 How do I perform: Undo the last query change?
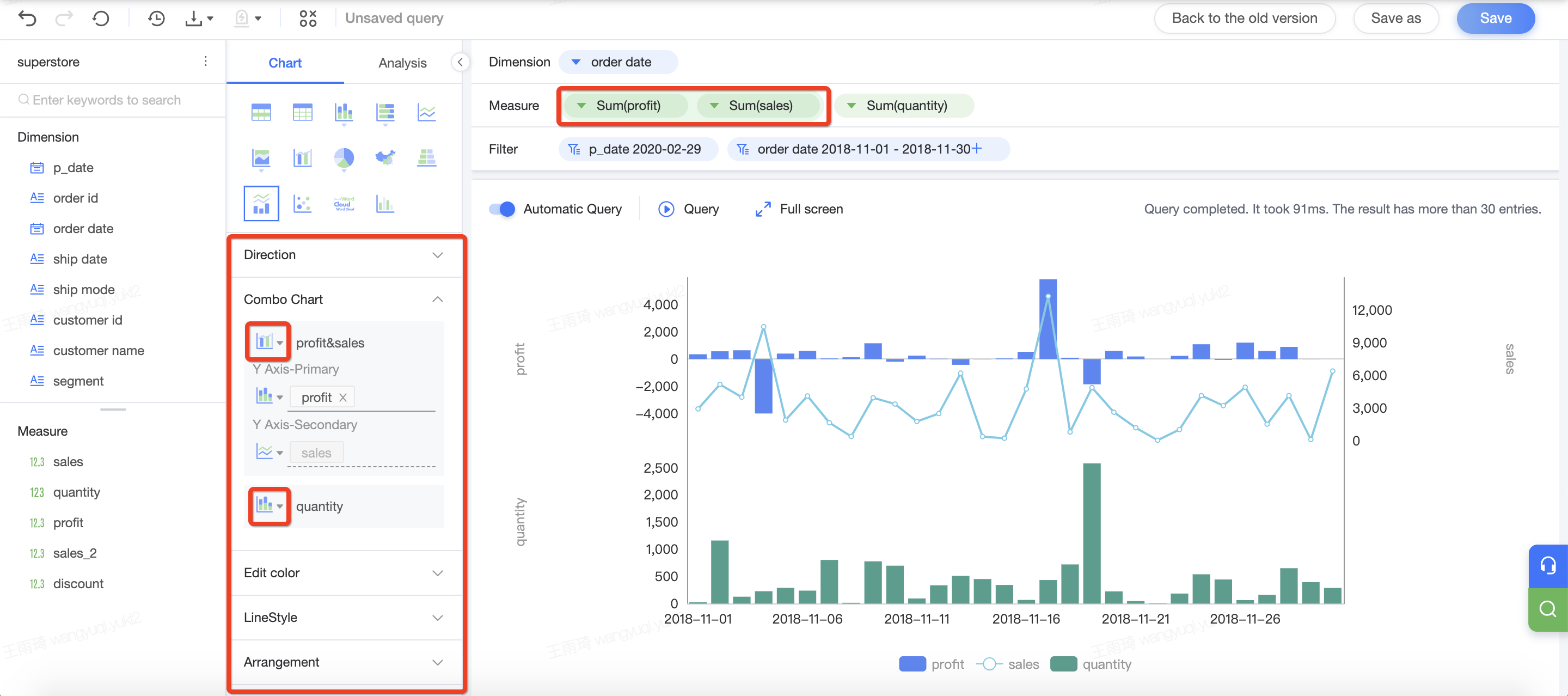point(27,19)
